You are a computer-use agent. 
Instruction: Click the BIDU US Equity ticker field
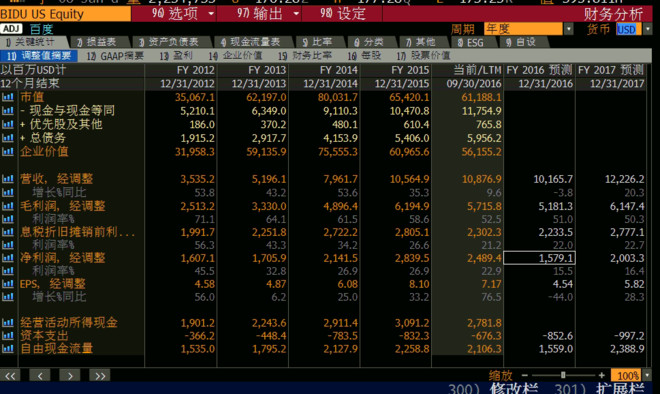(65, 14)
